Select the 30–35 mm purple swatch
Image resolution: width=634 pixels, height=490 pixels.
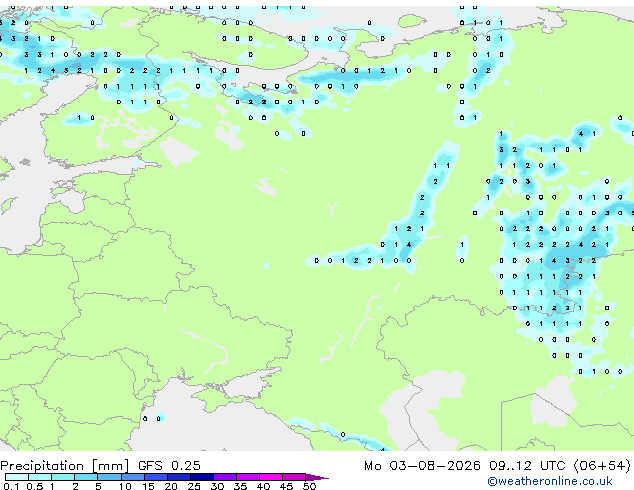[x=225, y=477]
